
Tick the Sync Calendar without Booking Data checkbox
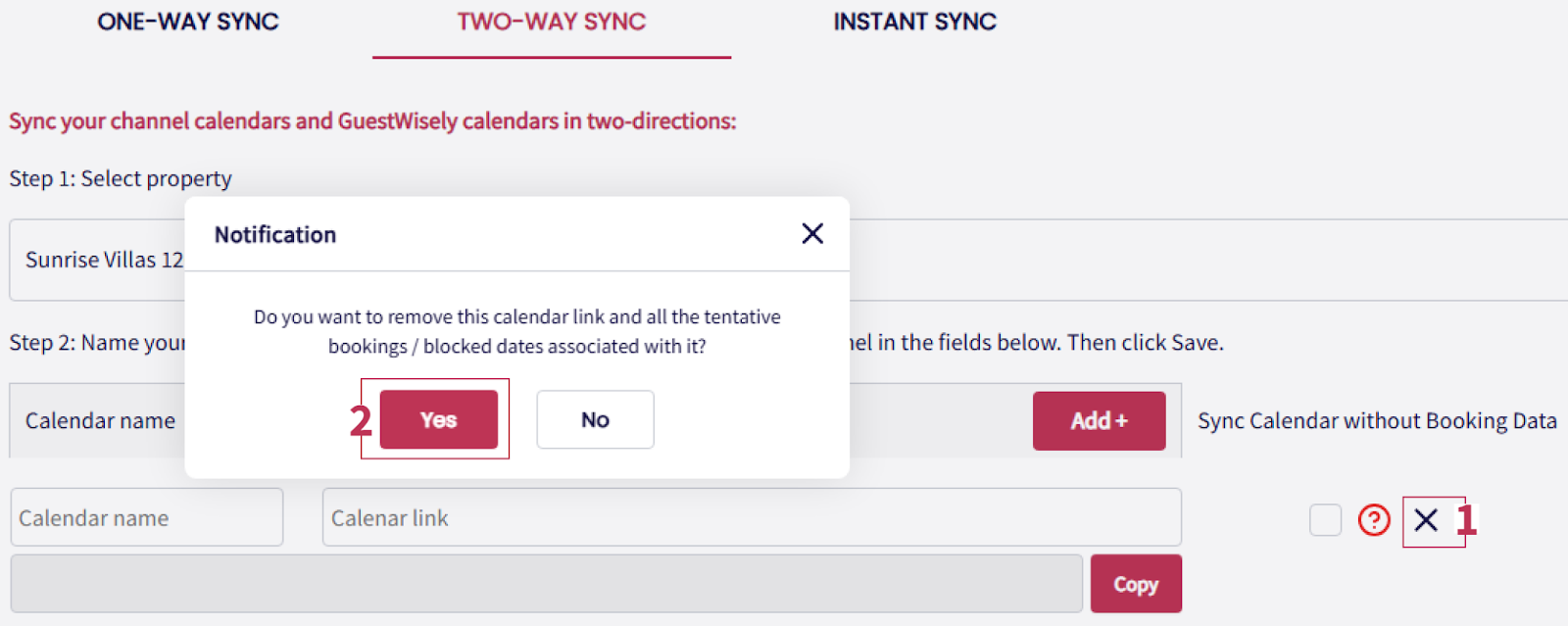[1325, 519]
